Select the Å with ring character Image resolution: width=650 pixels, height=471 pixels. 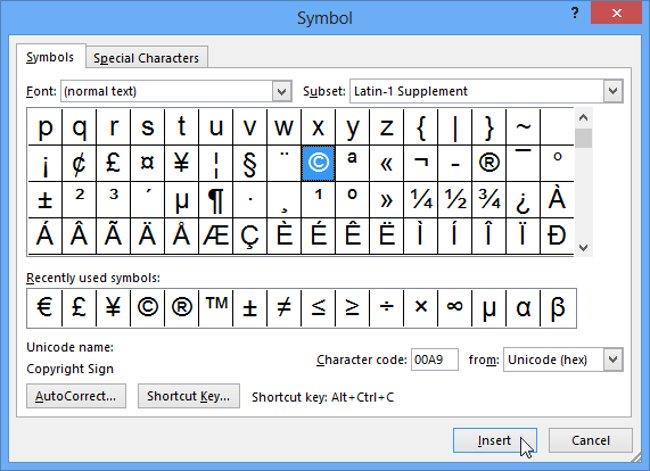pos(182,236)
